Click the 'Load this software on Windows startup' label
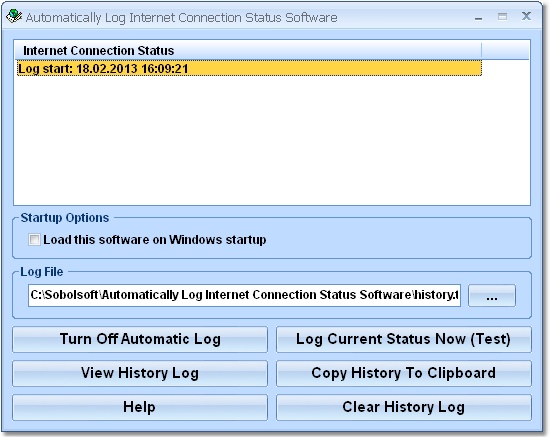Image resolution: width=550 pixels, height=439 pixels. pyautogui.click(x=155, y=240)
